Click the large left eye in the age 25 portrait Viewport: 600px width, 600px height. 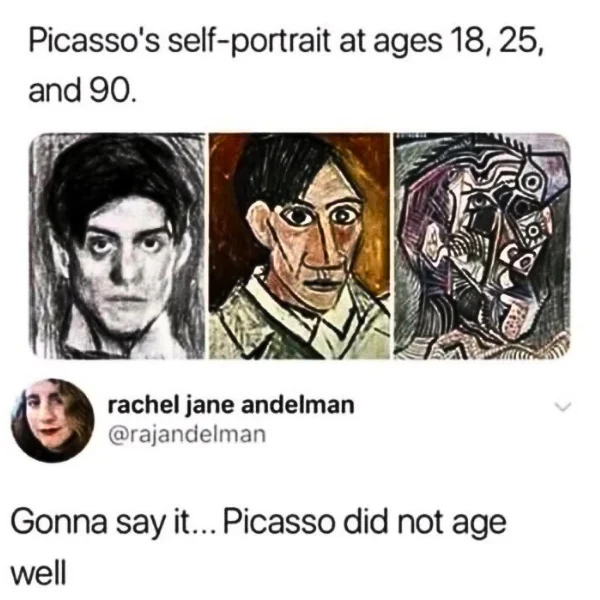coord(298,218)
